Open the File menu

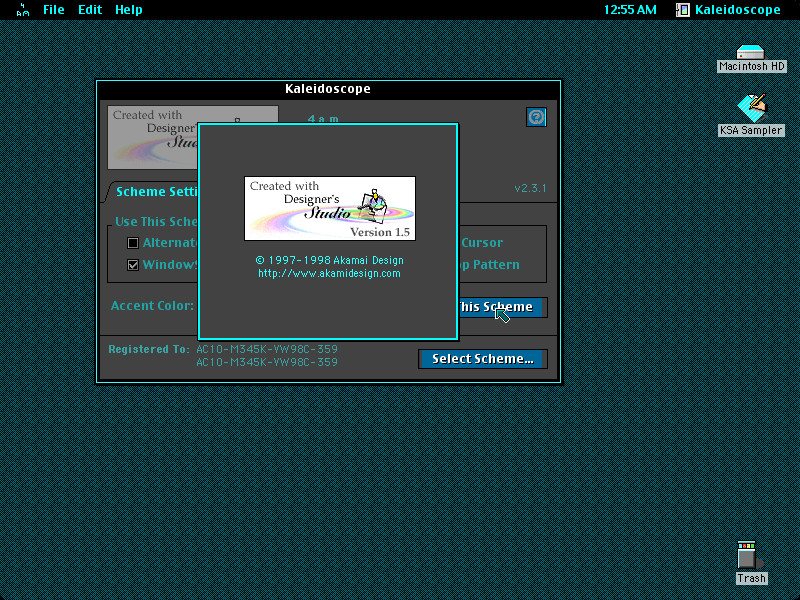[54, 10]
